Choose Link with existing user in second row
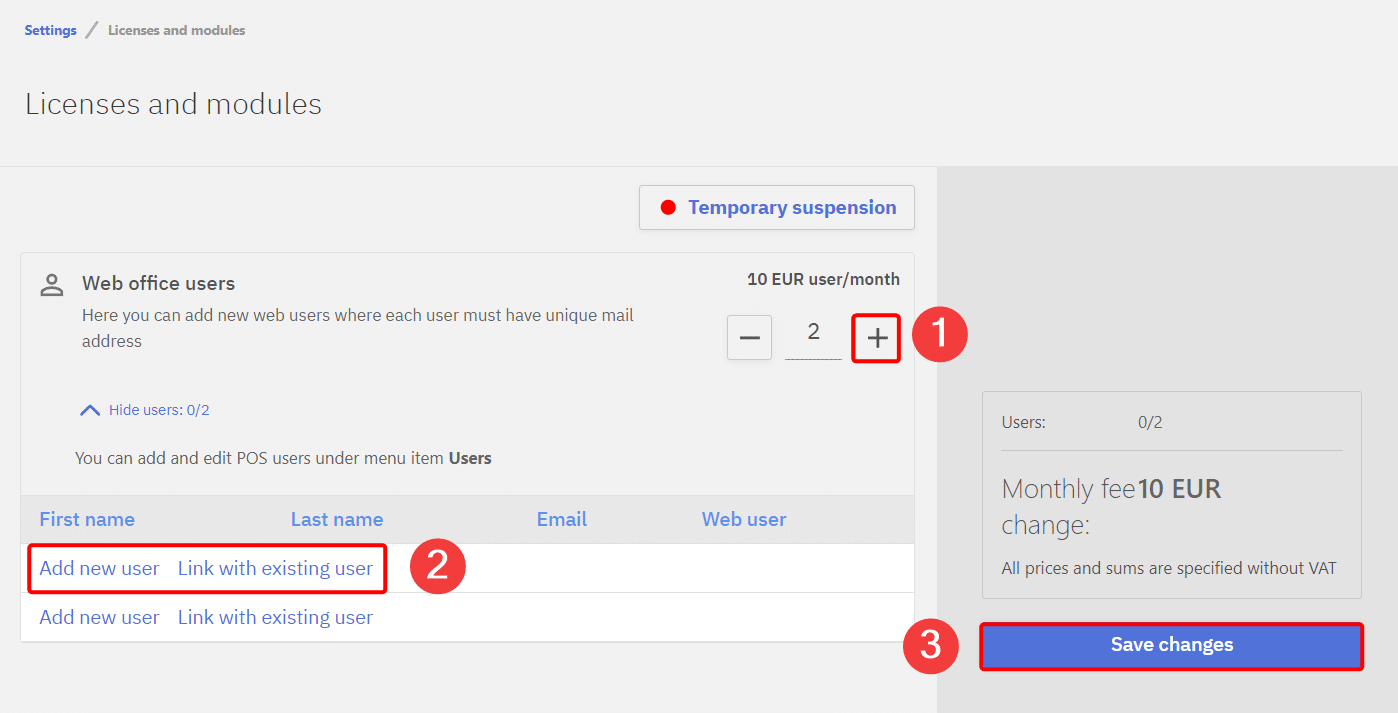Viewport: 1398px width, 713px height. pos(275,617)
